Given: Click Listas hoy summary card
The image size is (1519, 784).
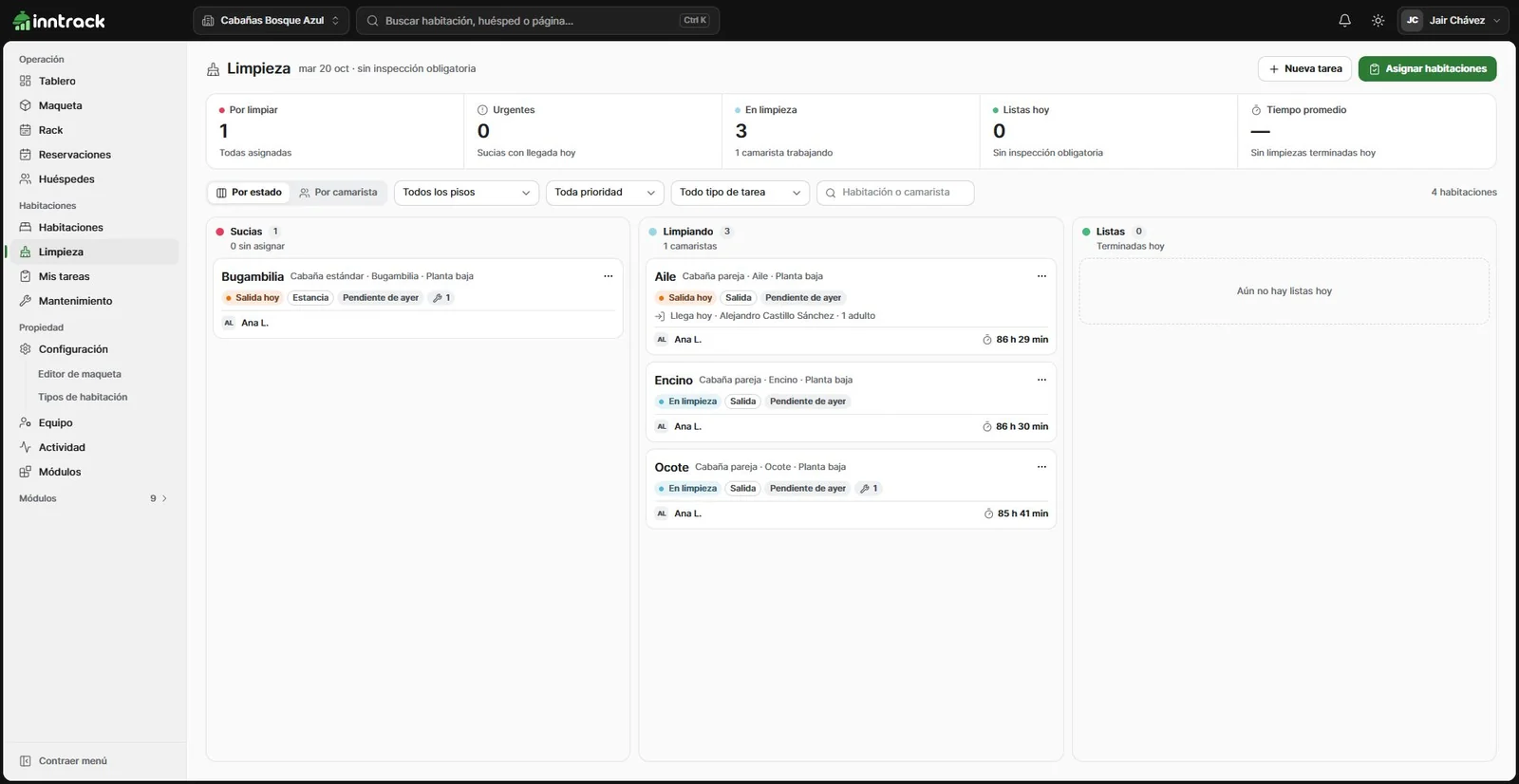Looking at the screenshot, I should tap(1109, 131).
